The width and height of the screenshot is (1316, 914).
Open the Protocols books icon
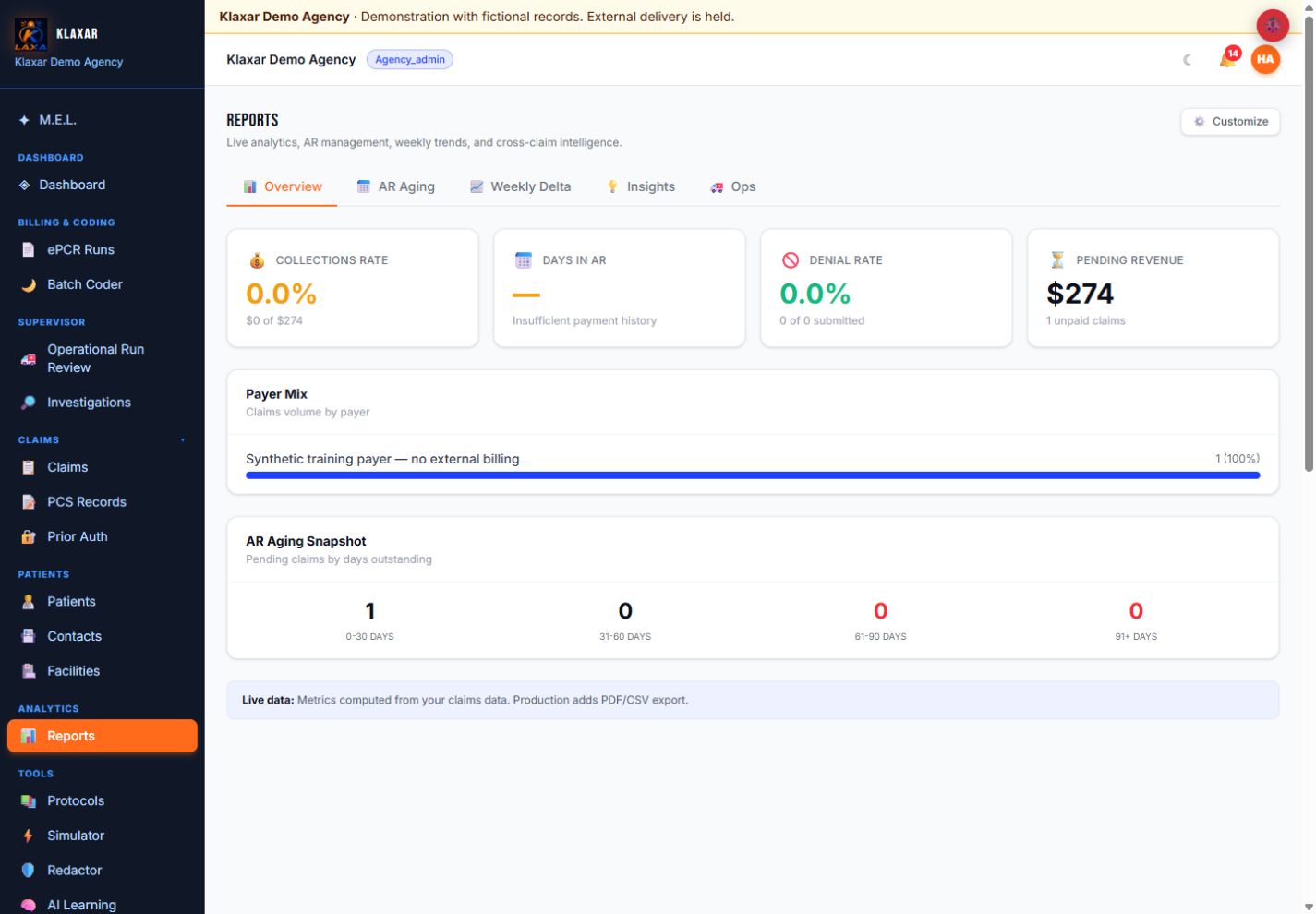tap(29, 801)
